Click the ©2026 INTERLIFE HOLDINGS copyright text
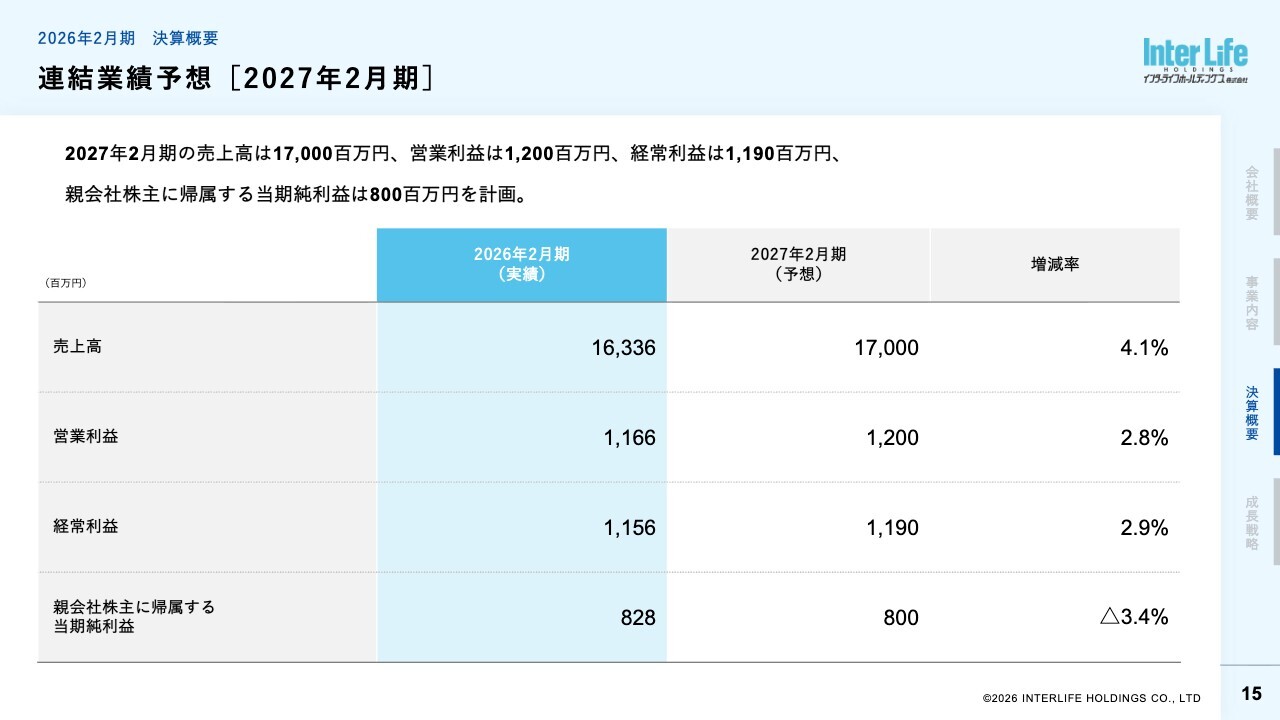This screenshot has width=1280, height=720. 1091,698
